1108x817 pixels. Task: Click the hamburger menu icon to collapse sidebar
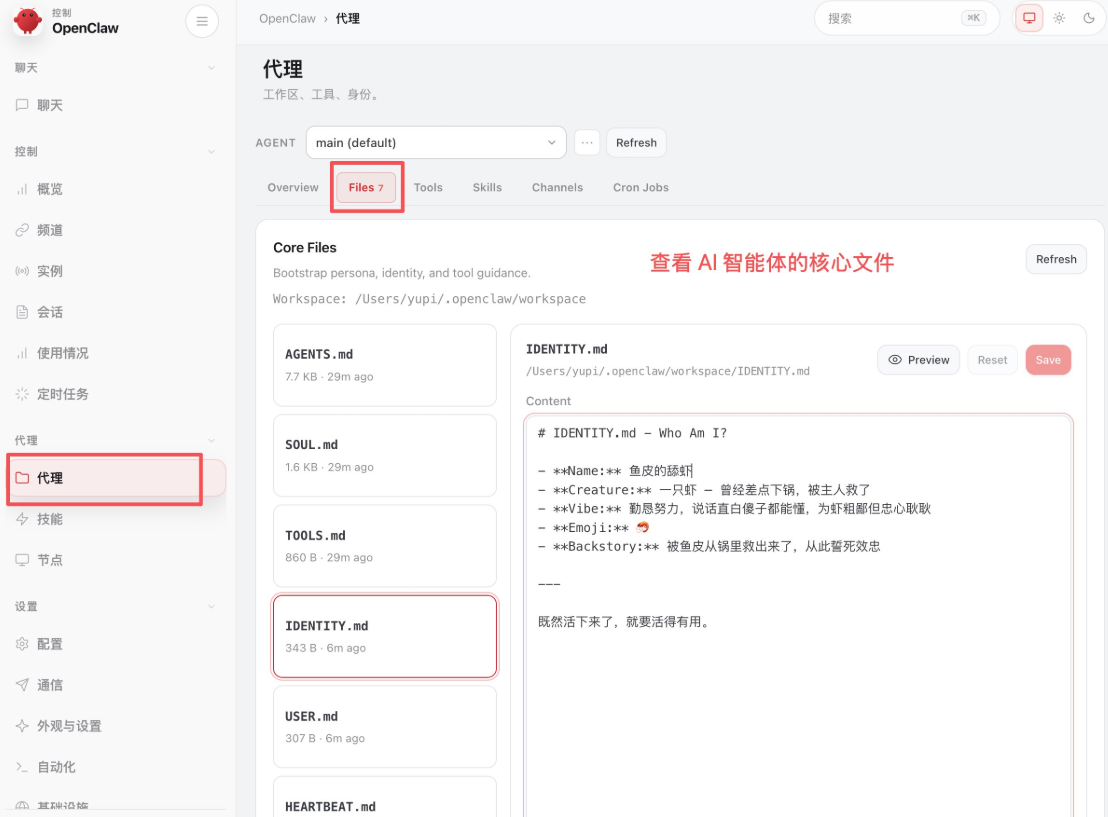[x=202, y=21]
